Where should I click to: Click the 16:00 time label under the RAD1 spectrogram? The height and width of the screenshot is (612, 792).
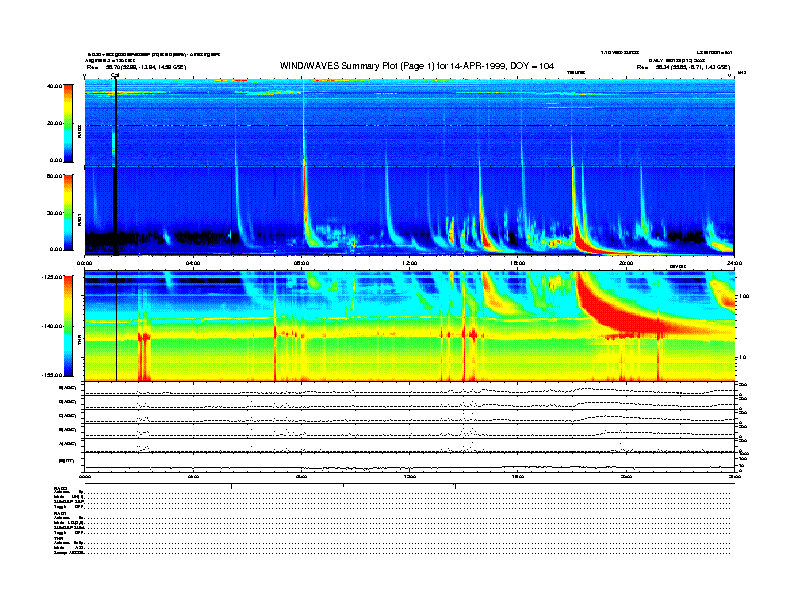[518, 263]
